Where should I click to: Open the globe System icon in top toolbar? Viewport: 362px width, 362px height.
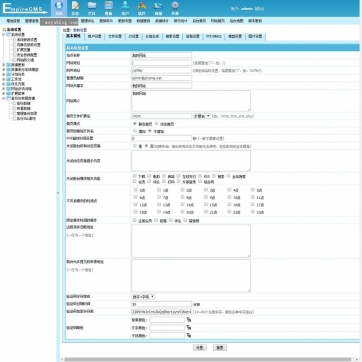coord(59,8)
